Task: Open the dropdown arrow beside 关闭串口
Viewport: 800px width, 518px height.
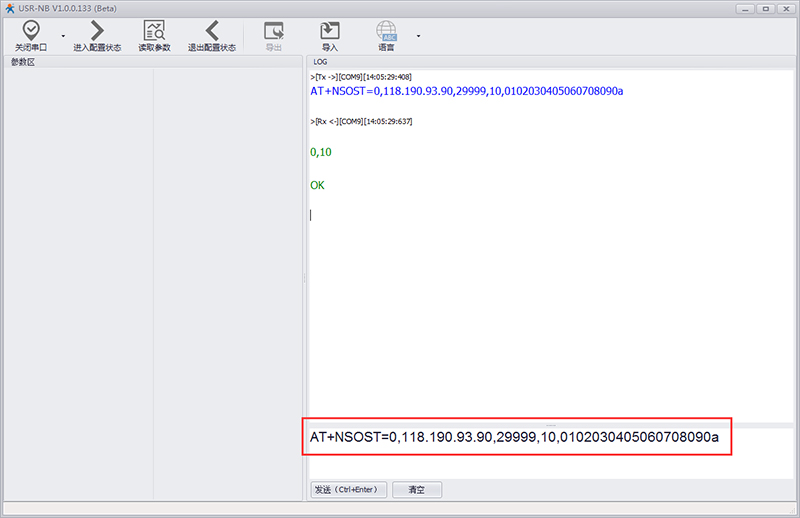Action: (x=63, y=36)
